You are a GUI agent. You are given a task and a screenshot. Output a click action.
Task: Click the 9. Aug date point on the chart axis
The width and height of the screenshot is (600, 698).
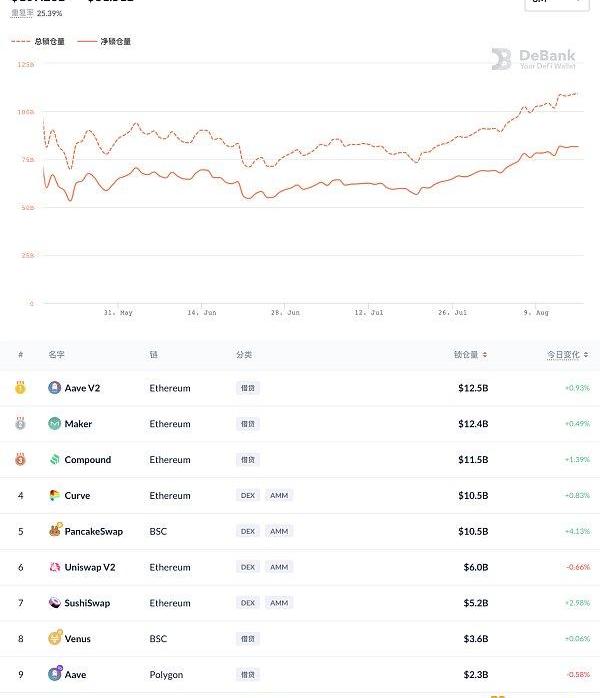click(535, 313)
